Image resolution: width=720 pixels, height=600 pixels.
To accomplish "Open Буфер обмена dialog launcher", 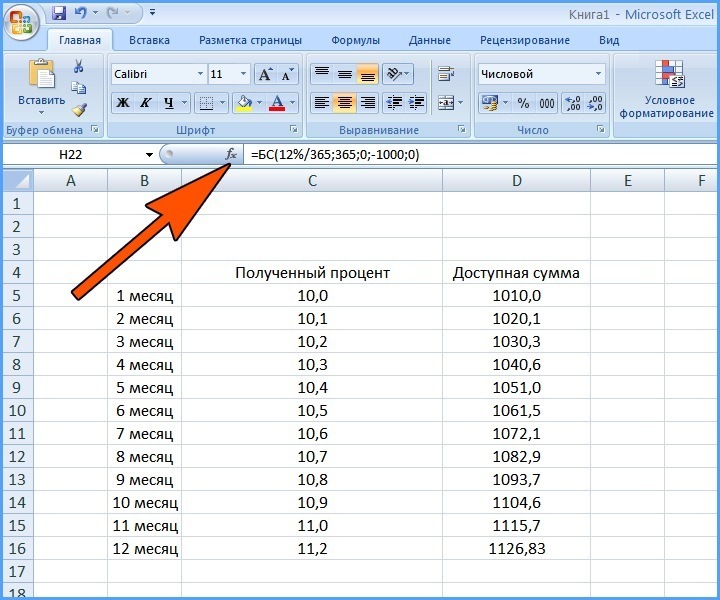I will coord(95,129).
